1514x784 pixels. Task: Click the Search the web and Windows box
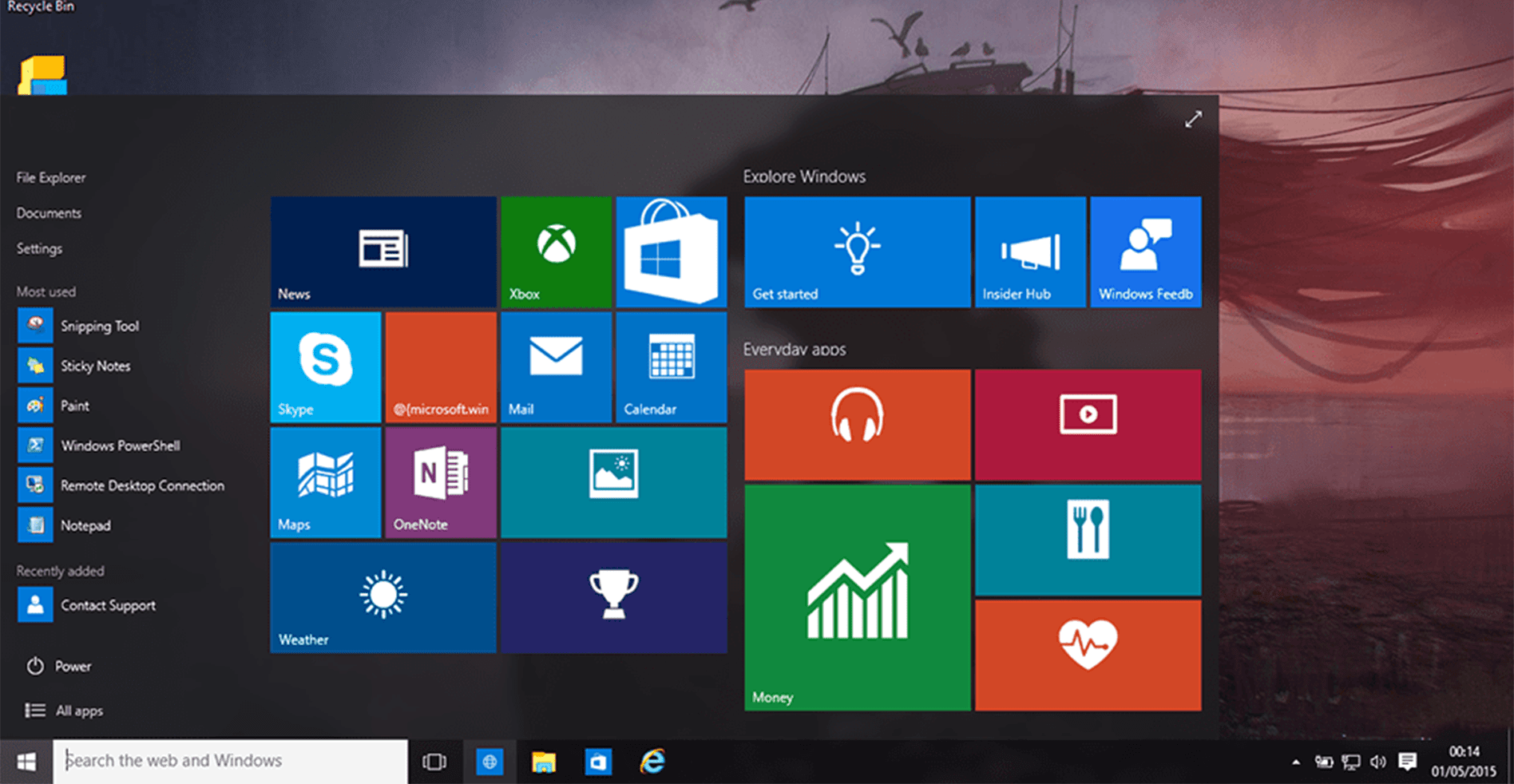coord(230,761)
